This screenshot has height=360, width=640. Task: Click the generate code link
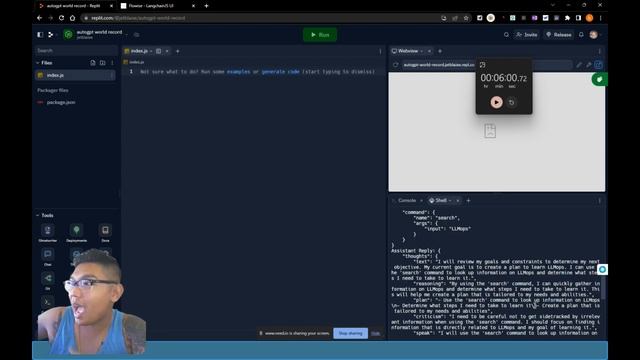click(281, 71)
